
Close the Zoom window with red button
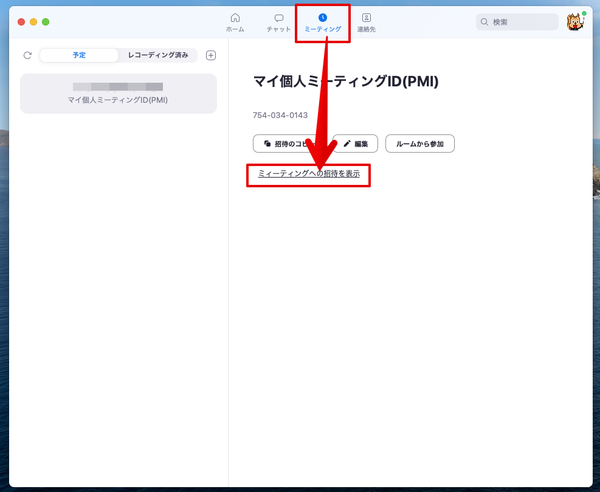pos(21,22)
